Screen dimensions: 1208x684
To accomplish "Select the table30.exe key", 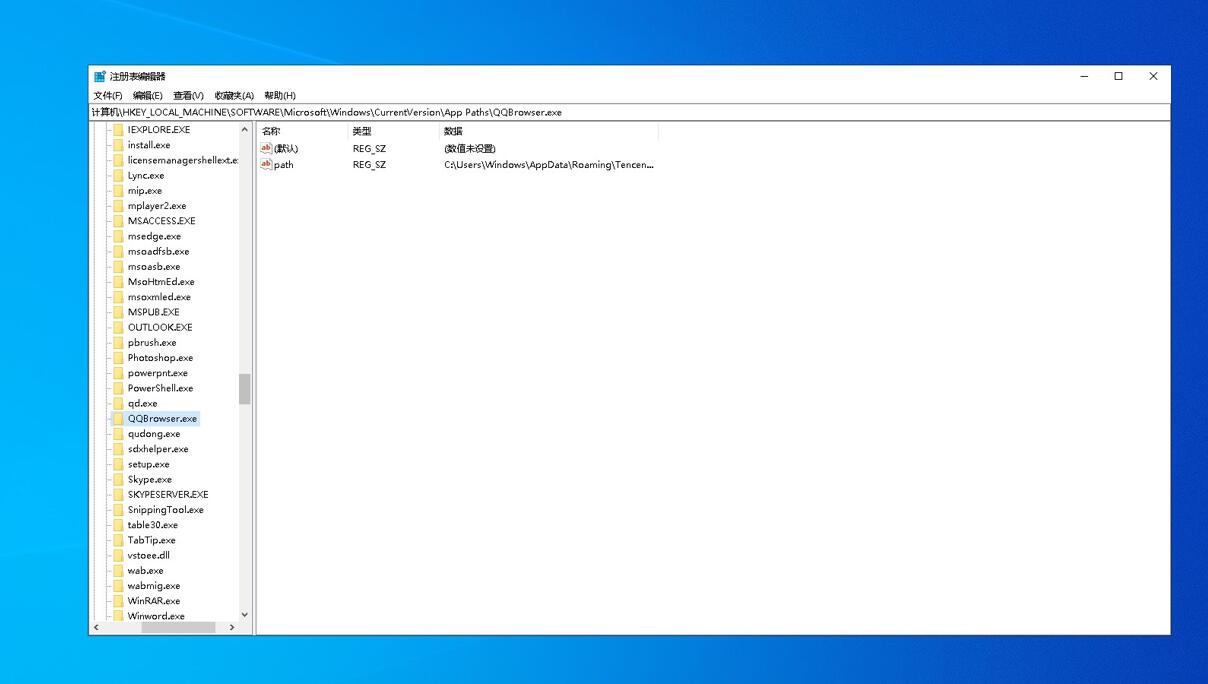I will click(x=153, y=525).
